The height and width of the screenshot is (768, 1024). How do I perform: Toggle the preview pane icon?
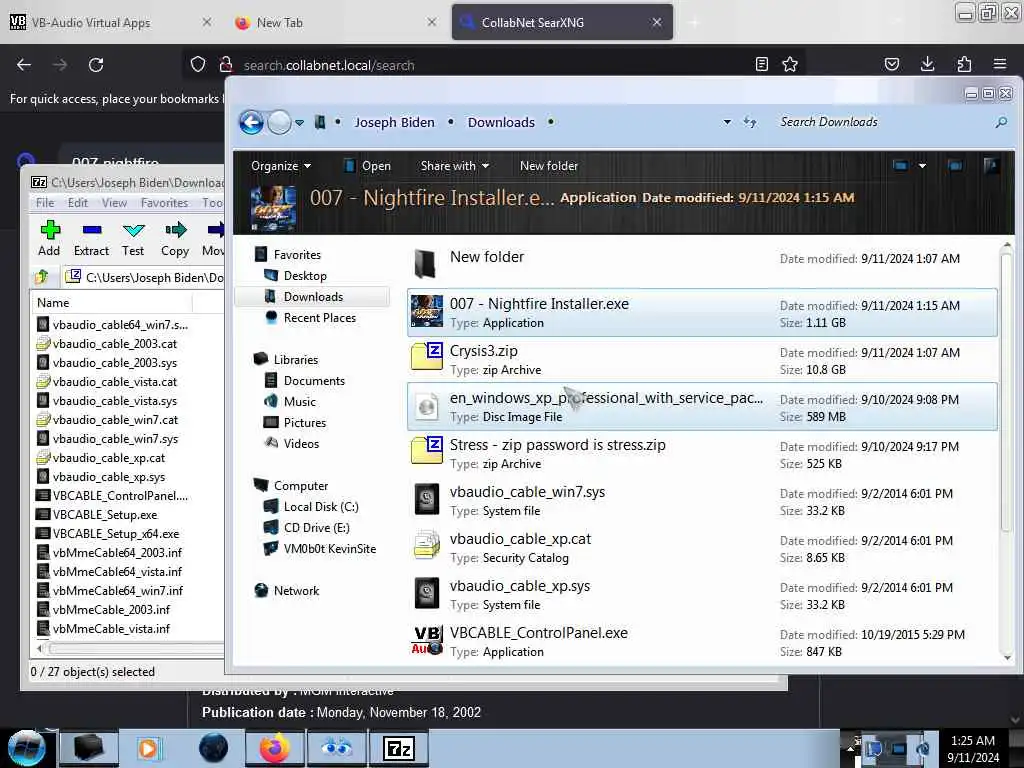955,166
